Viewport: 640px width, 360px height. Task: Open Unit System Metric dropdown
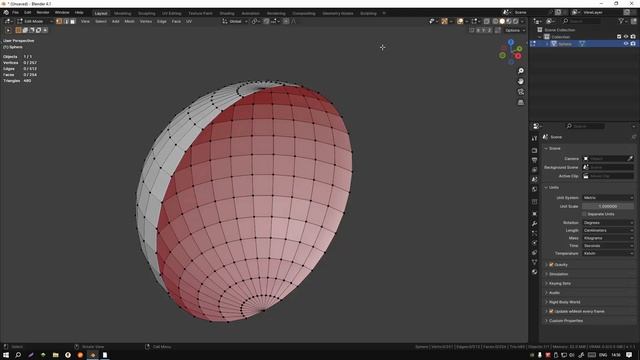[x=608, y=198]
